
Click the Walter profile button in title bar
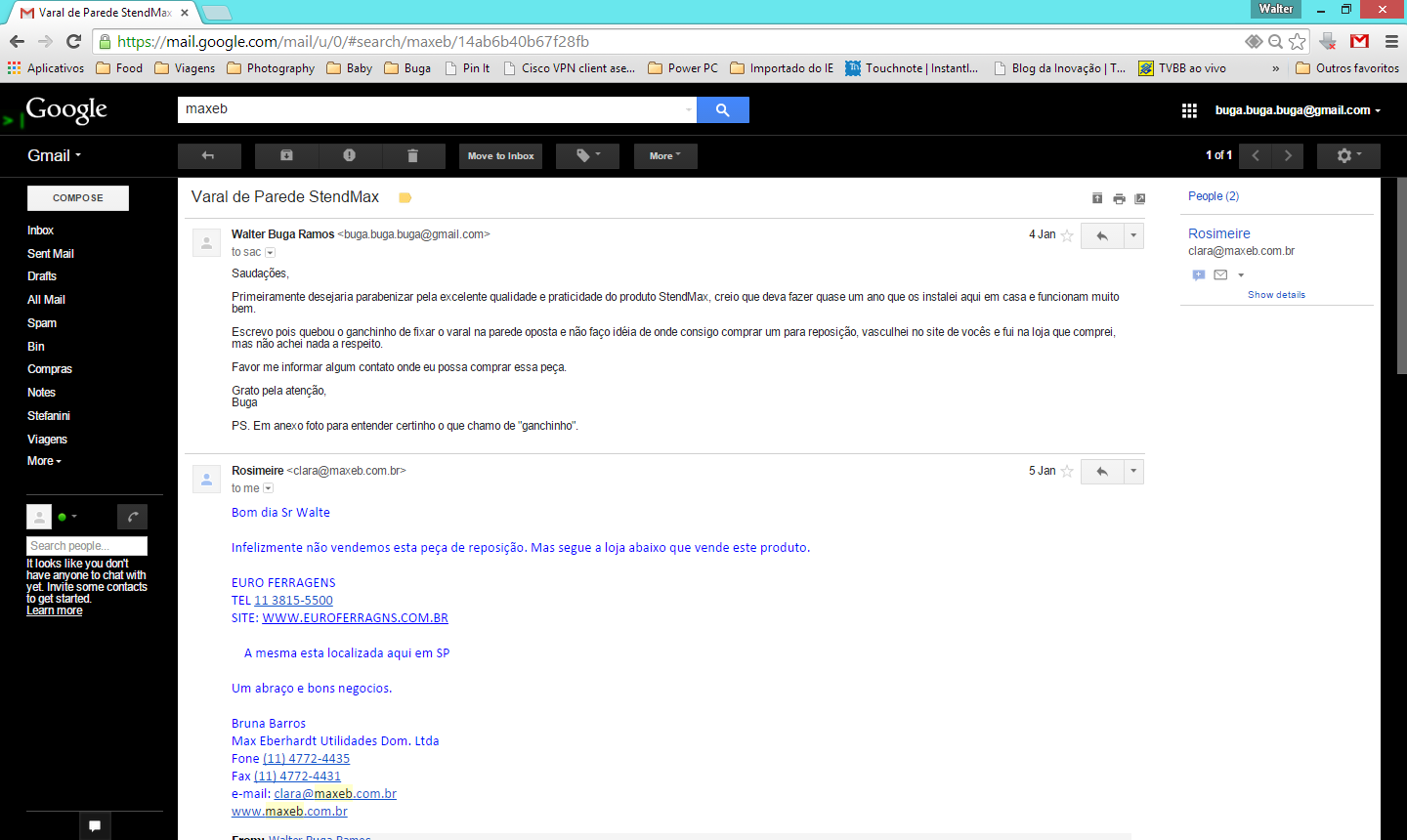point(1276,9)
